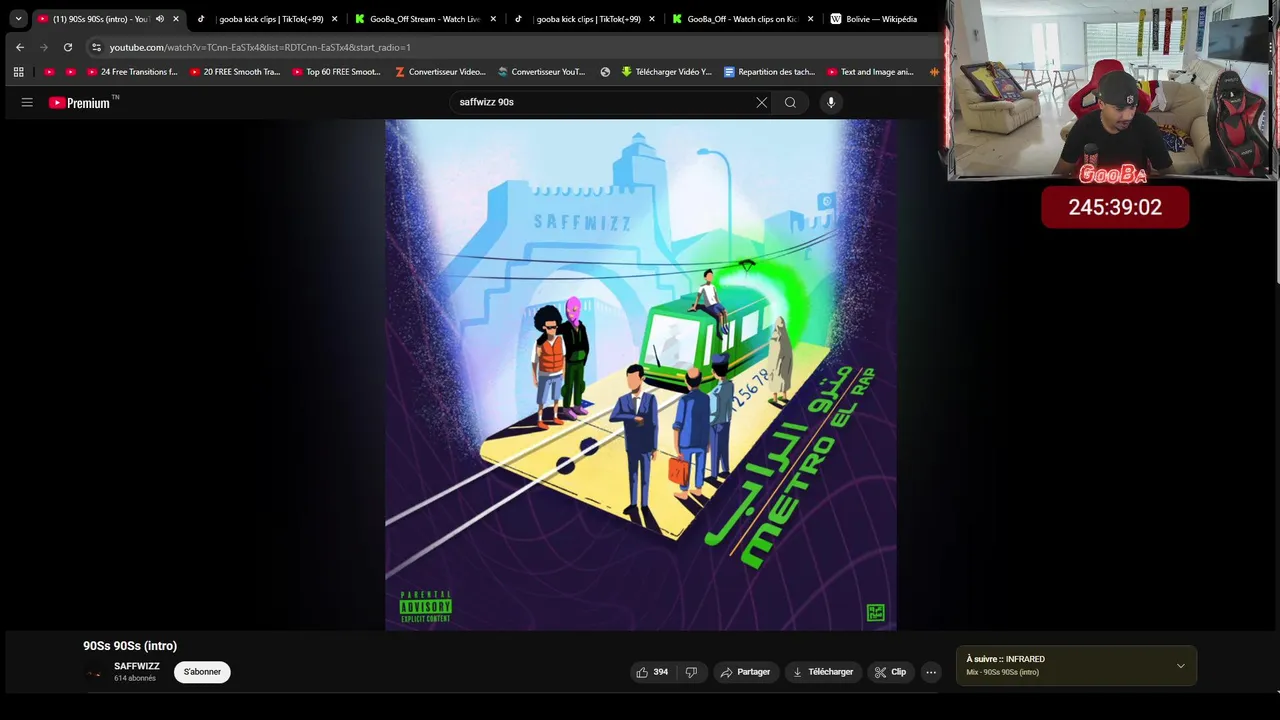
Task: Open SAFFWIZZ channel name link
Action: click(x=137, y=666)
